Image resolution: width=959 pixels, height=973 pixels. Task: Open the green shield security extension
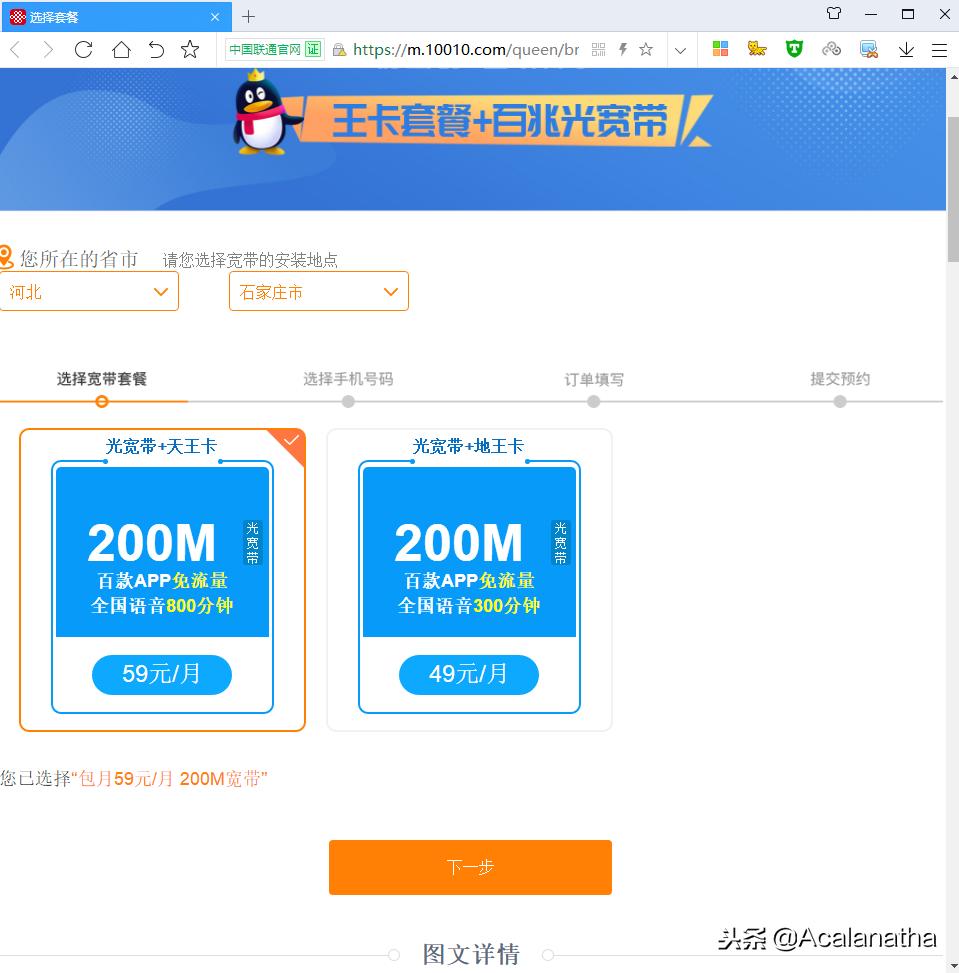[x=794, y=48]
